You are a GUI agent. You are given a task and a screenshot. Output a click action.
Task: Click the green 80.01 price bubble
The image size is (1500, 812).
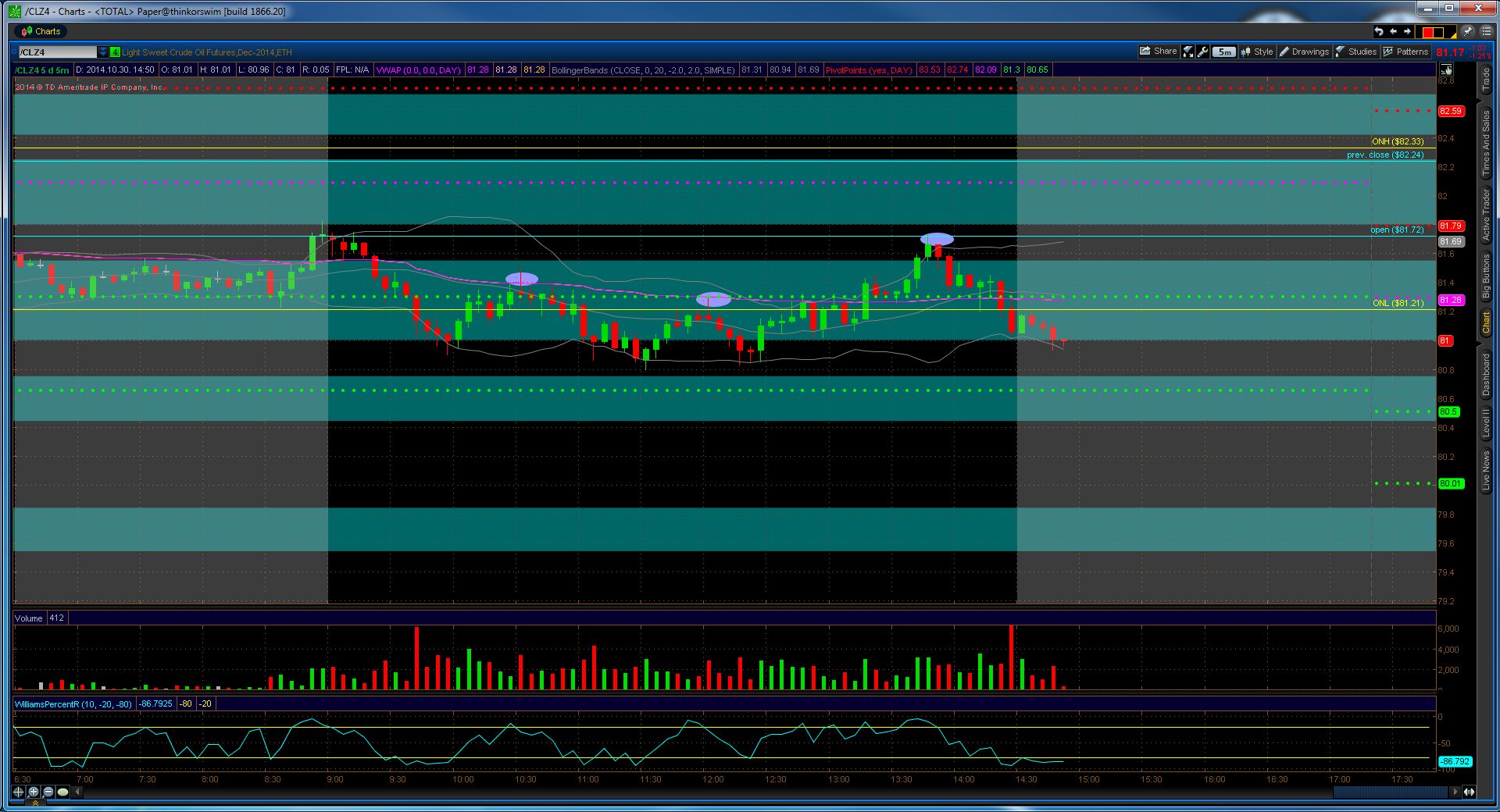click(1451, 483)
